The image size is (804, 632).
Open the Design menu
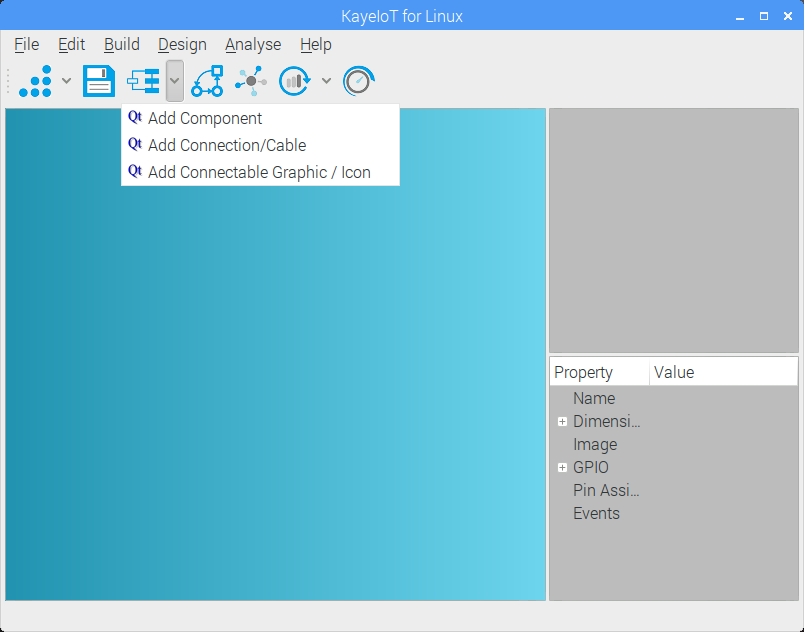tap(182, 45)
